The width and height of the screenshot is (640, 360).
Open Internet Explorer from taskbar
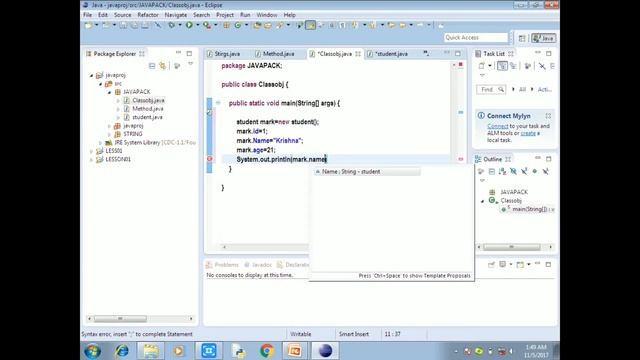[x=122, y=351]
